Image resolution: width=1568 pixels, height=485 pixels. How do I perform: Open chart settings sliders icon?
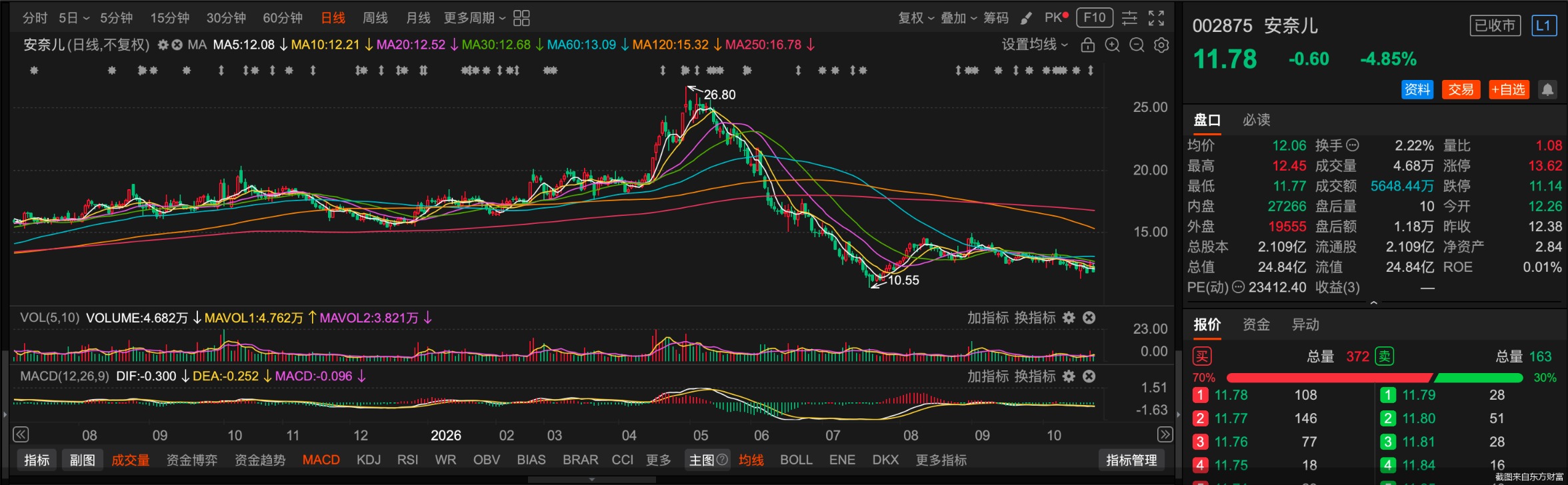(x=1129, y=18)
